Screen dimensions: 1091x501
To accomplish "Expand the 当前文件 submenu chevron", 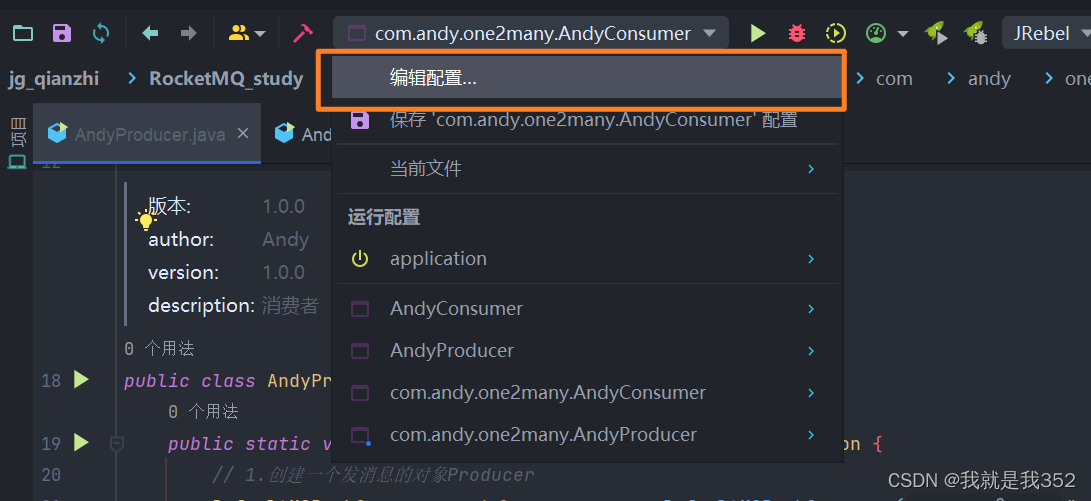I will tap(811, 168).
